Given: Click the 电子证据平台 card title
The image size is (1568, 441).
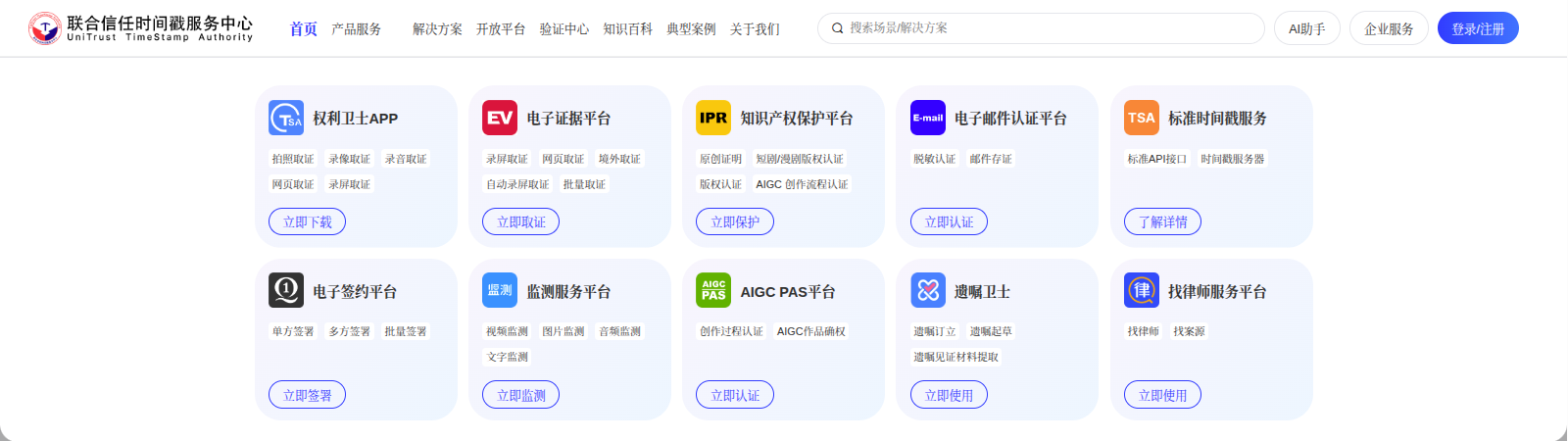Looking at the screenshot, I should pyautogui.click(x=569, y=119).
